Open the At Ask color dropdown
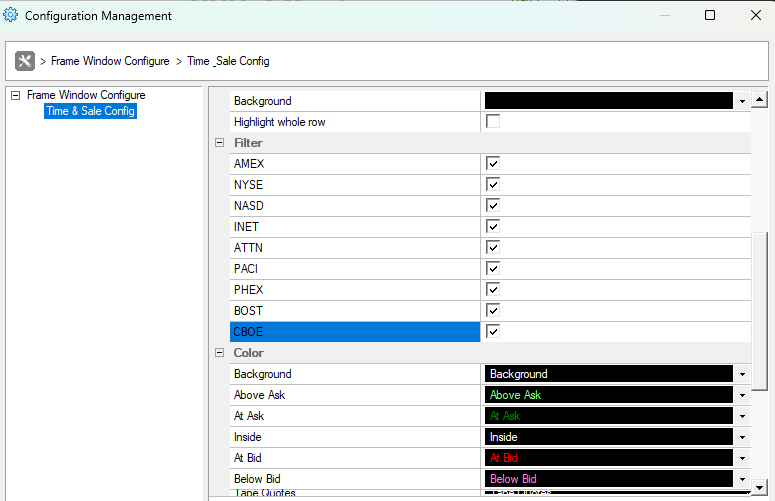 point(742,416)
